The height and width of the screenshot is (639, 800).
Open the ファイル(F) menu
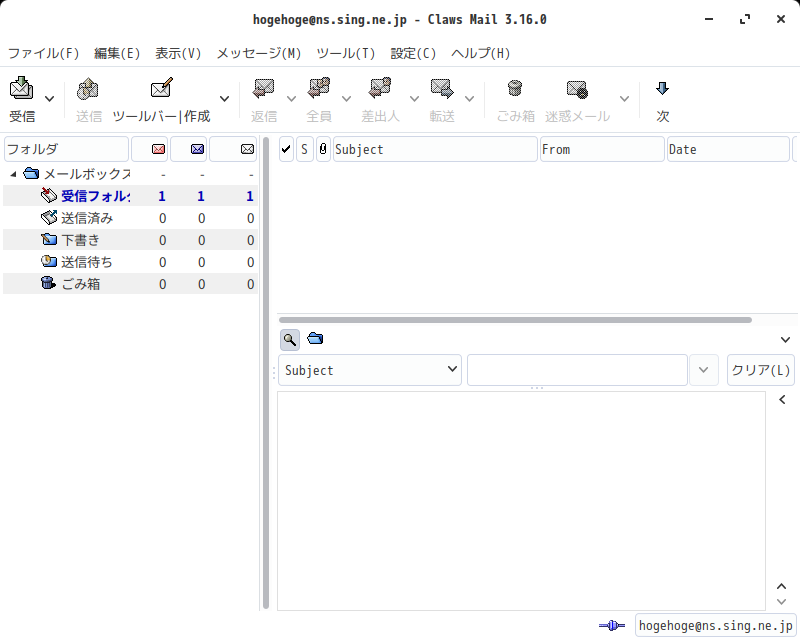(44, 53)
